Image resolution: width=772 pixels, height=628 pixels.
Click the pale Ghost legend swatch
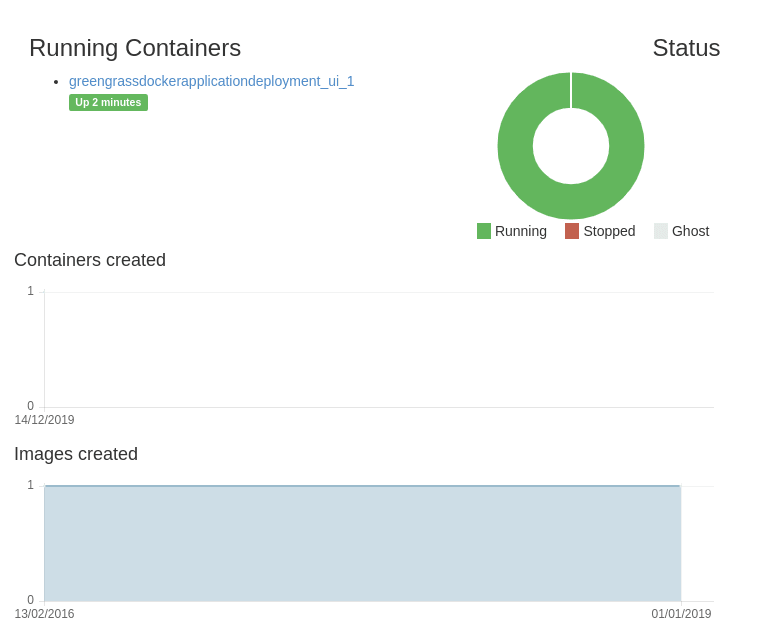[661, 231]
